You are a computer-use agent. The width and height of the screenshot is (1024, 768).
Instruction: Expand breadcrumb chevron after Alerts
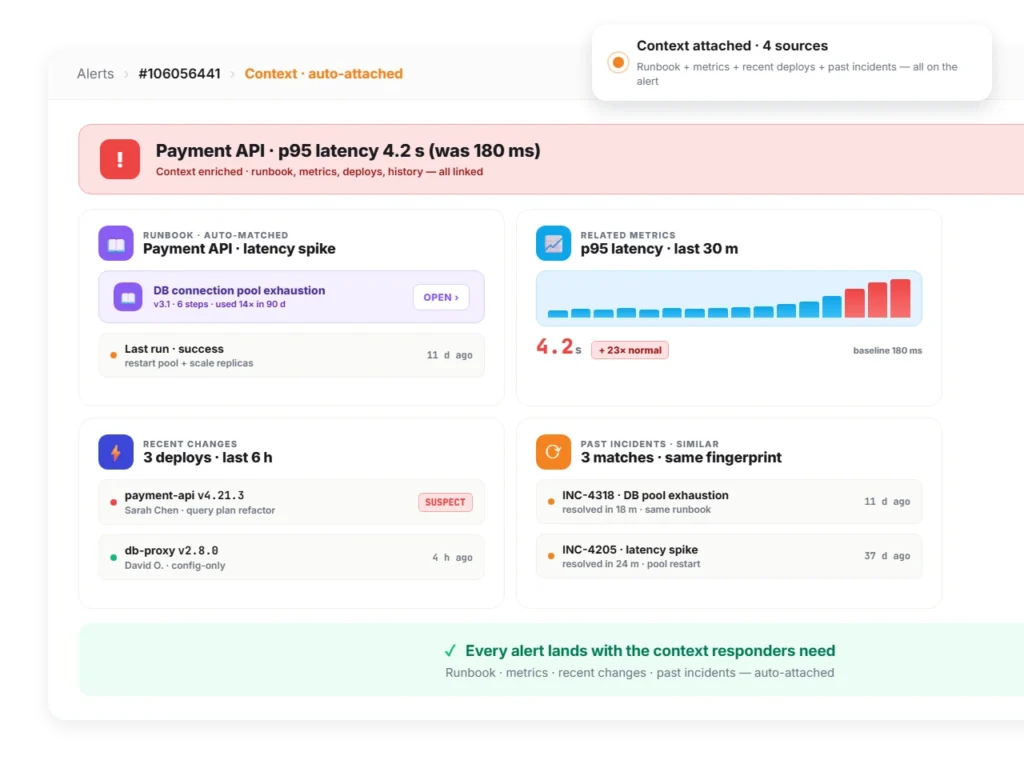tap(126, 74)
